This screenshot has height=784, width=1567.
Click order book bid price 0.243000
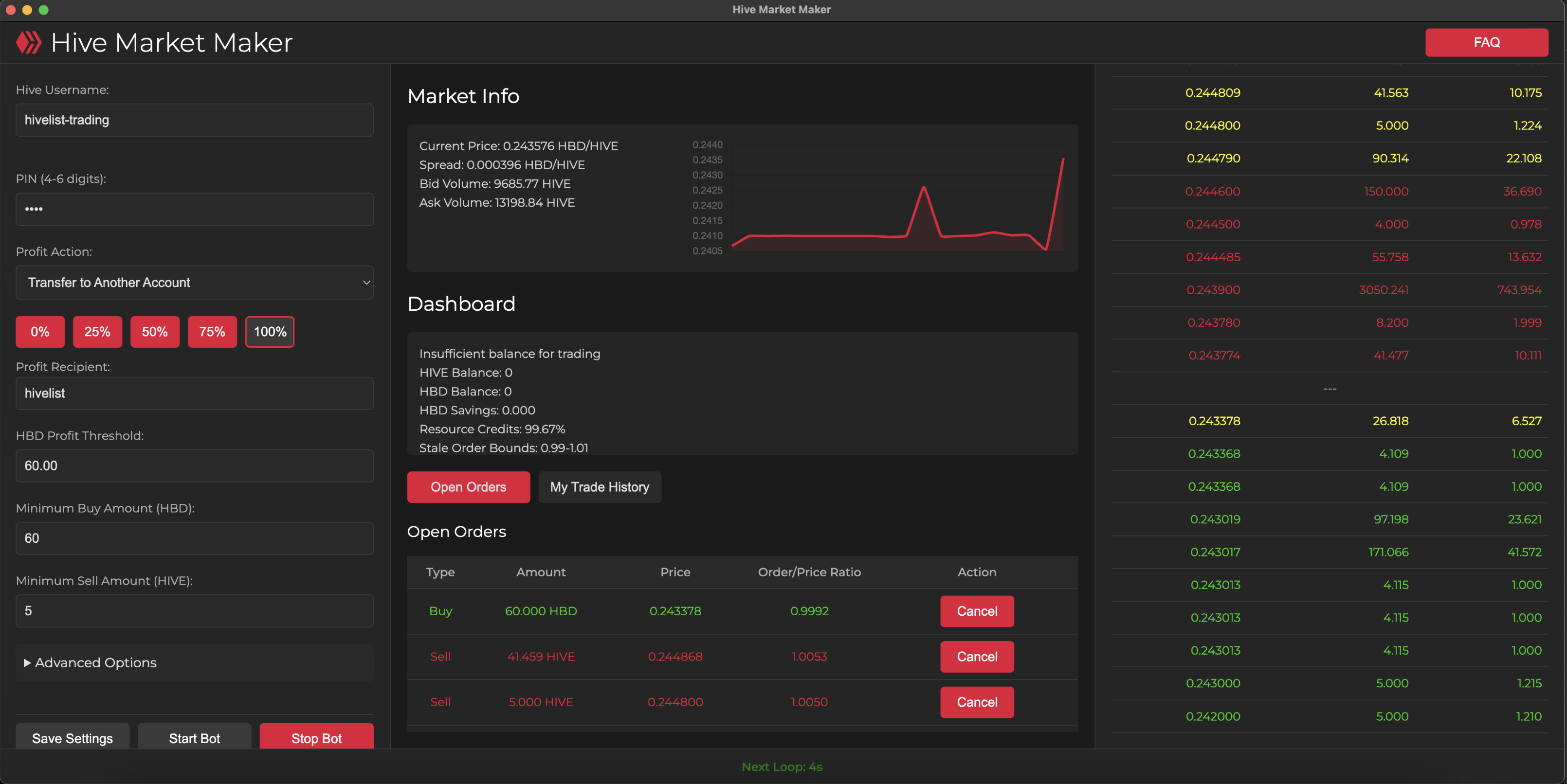(x=1213, y=683)
